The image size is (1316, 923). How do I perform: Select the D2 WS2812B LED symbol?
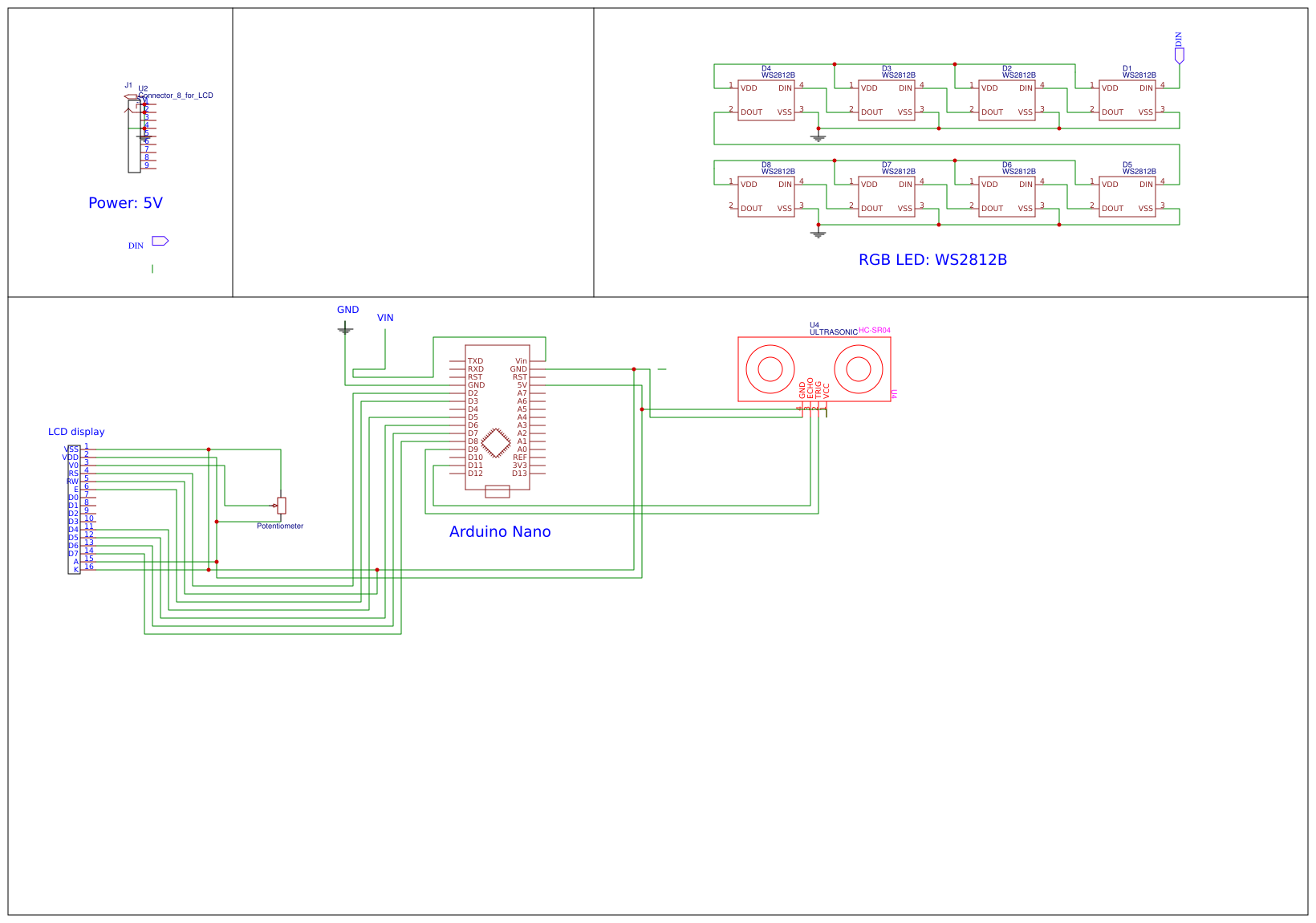click(x=1006, y=100)
